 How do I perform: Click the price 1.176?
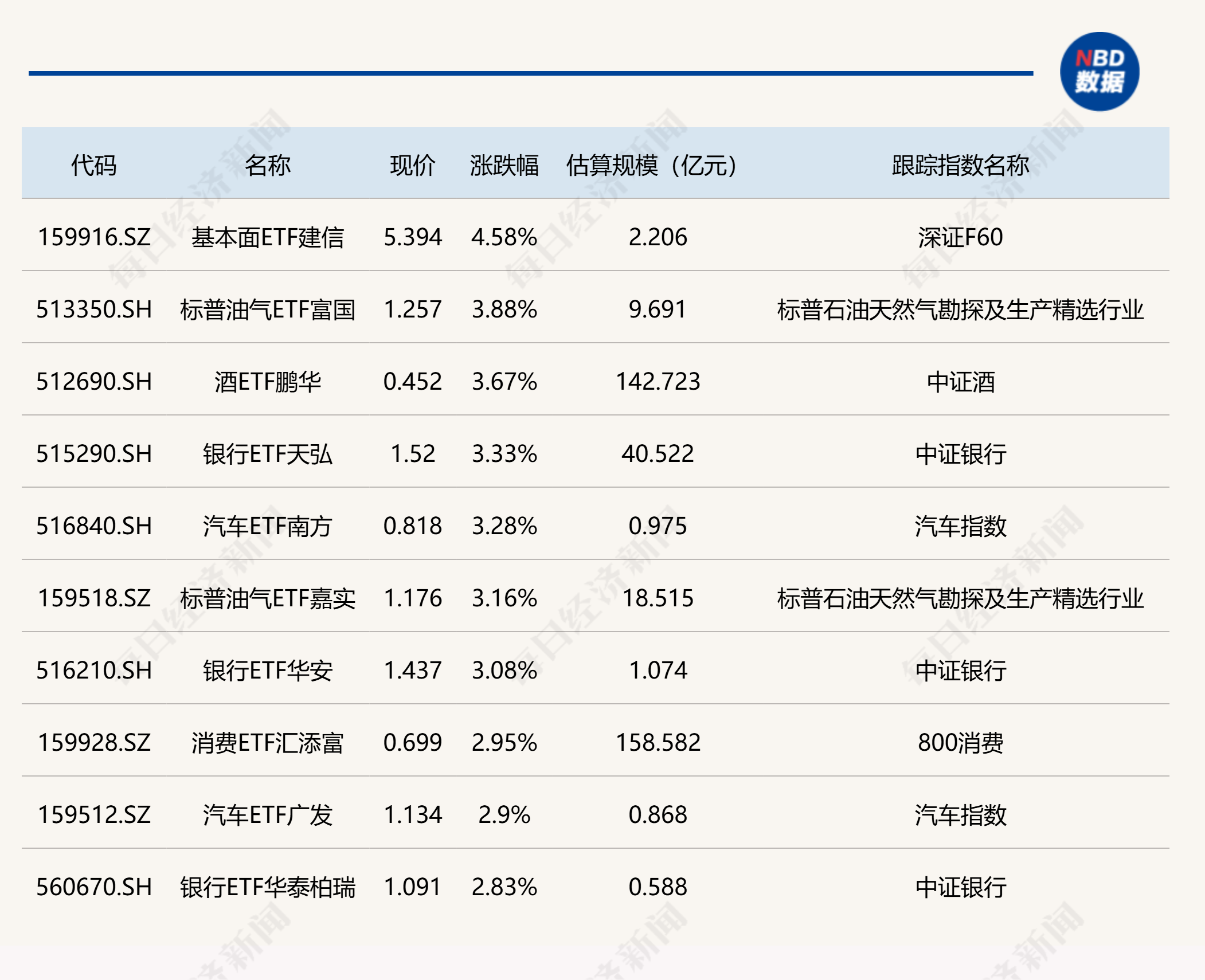point(413,598)
